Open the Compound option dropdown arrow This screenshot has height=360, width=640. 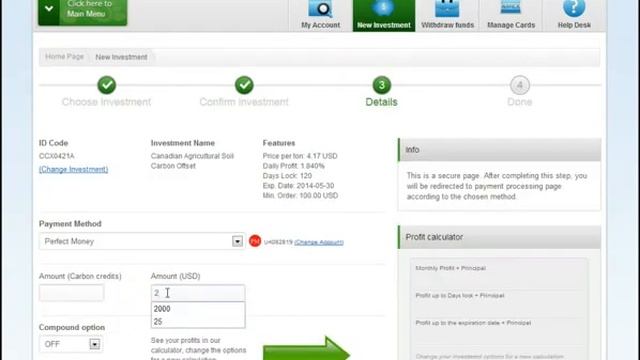[x=94, y=344]
